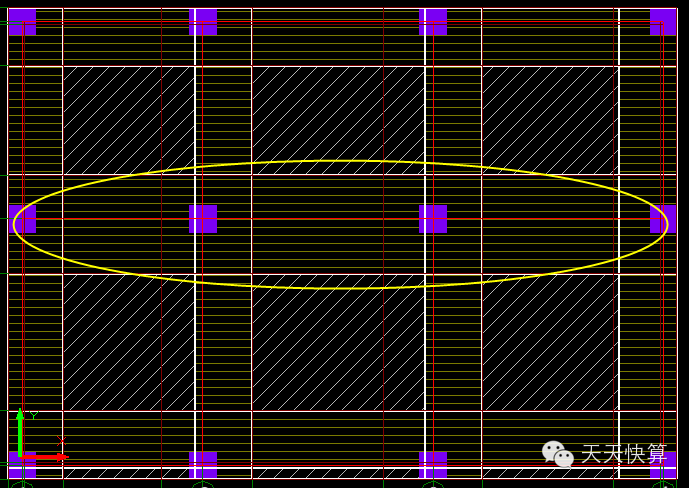Select third purple column in top row
The image size is (689, 488).
pos(433,22)
